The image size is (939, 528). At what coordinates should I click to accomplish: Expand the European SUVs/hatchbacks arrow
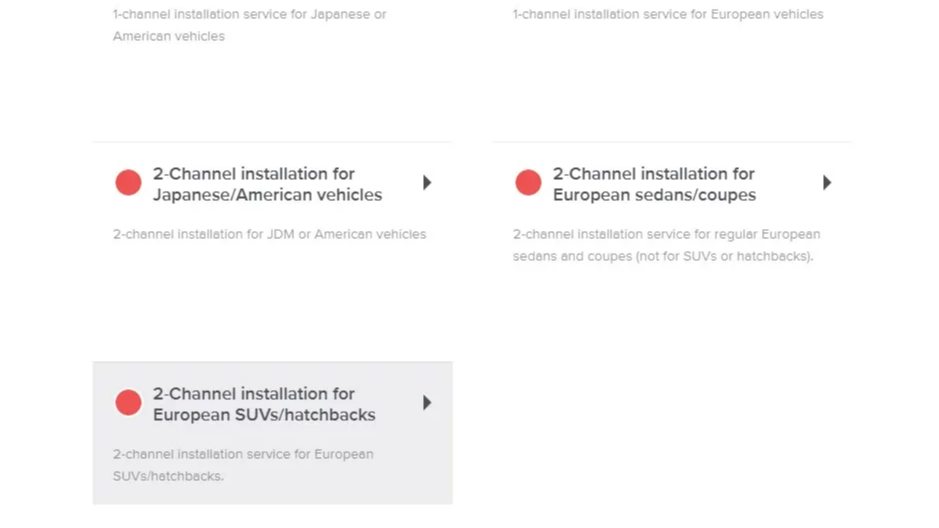coord(427,402)
